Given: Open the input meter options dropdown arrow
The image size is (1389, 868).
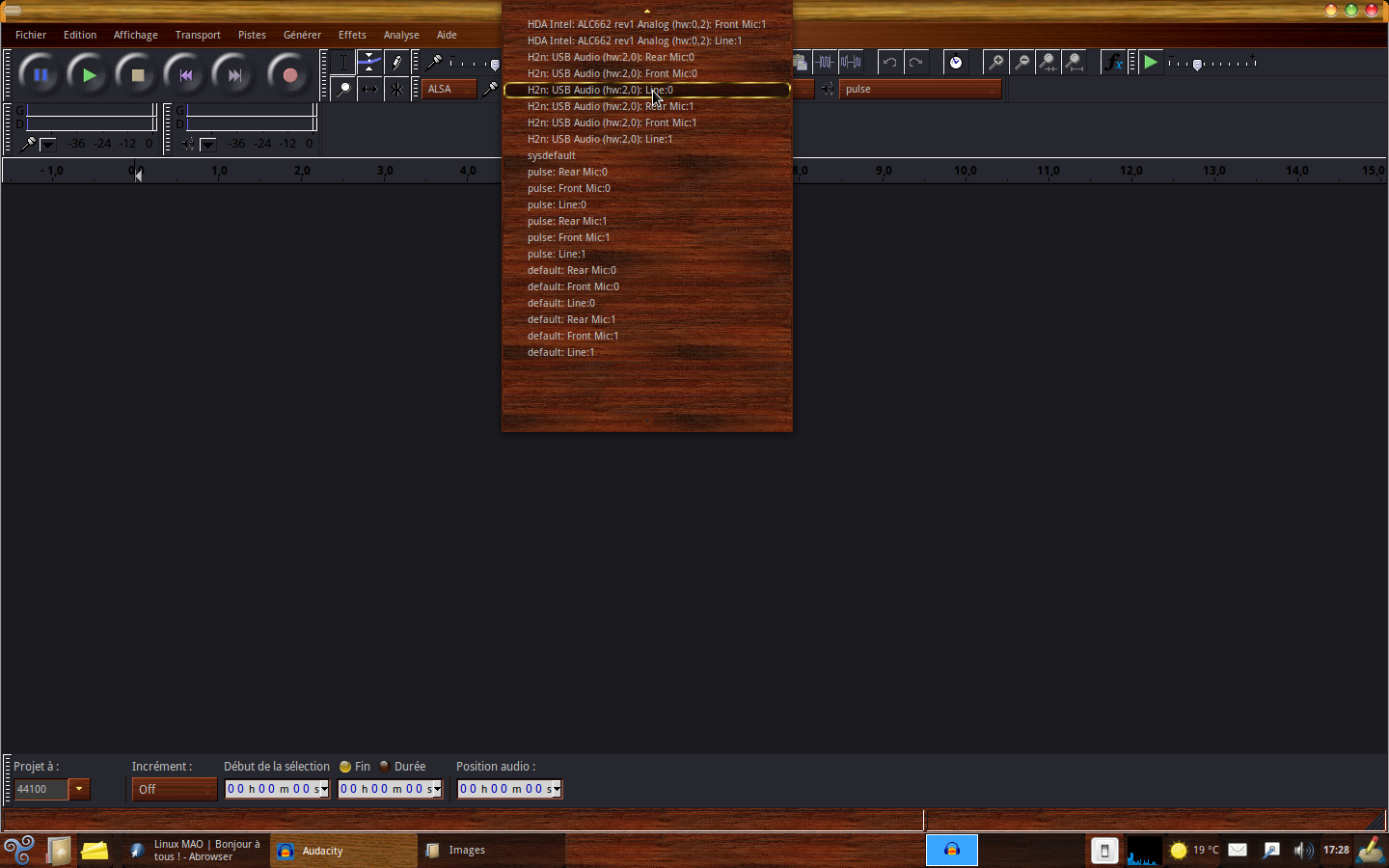Looking at the screenshot, I should (x=47, y=145).
